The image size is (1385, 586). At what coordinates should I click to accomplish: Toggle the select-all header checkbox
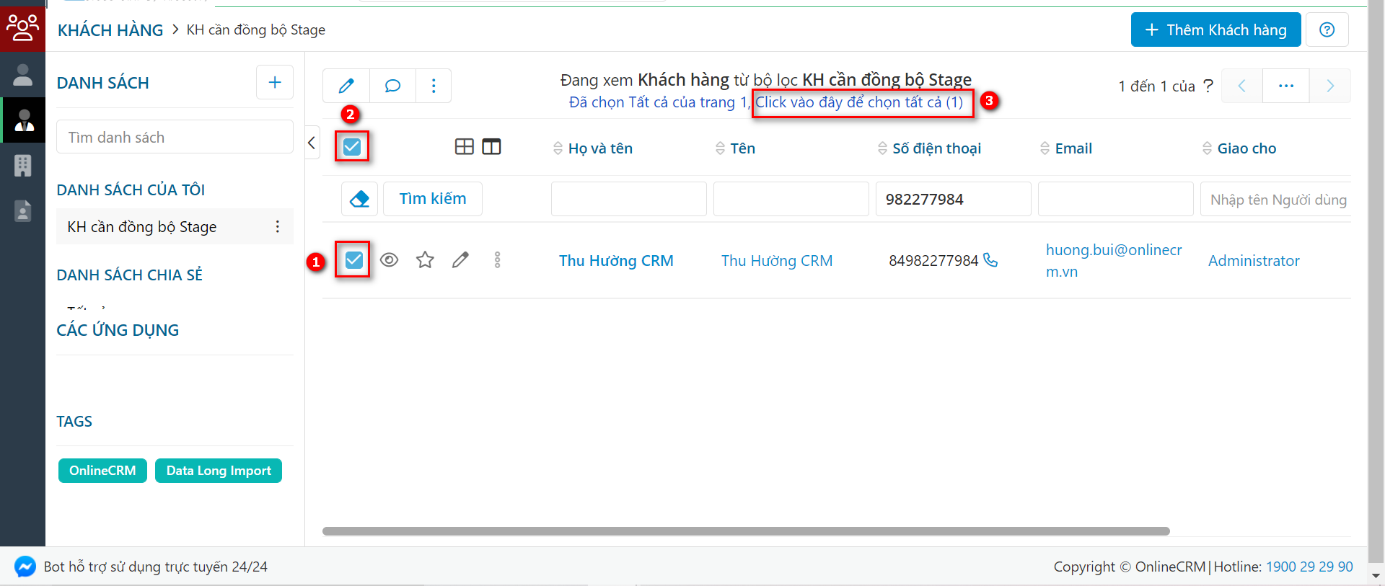click(x=352, y=146)
